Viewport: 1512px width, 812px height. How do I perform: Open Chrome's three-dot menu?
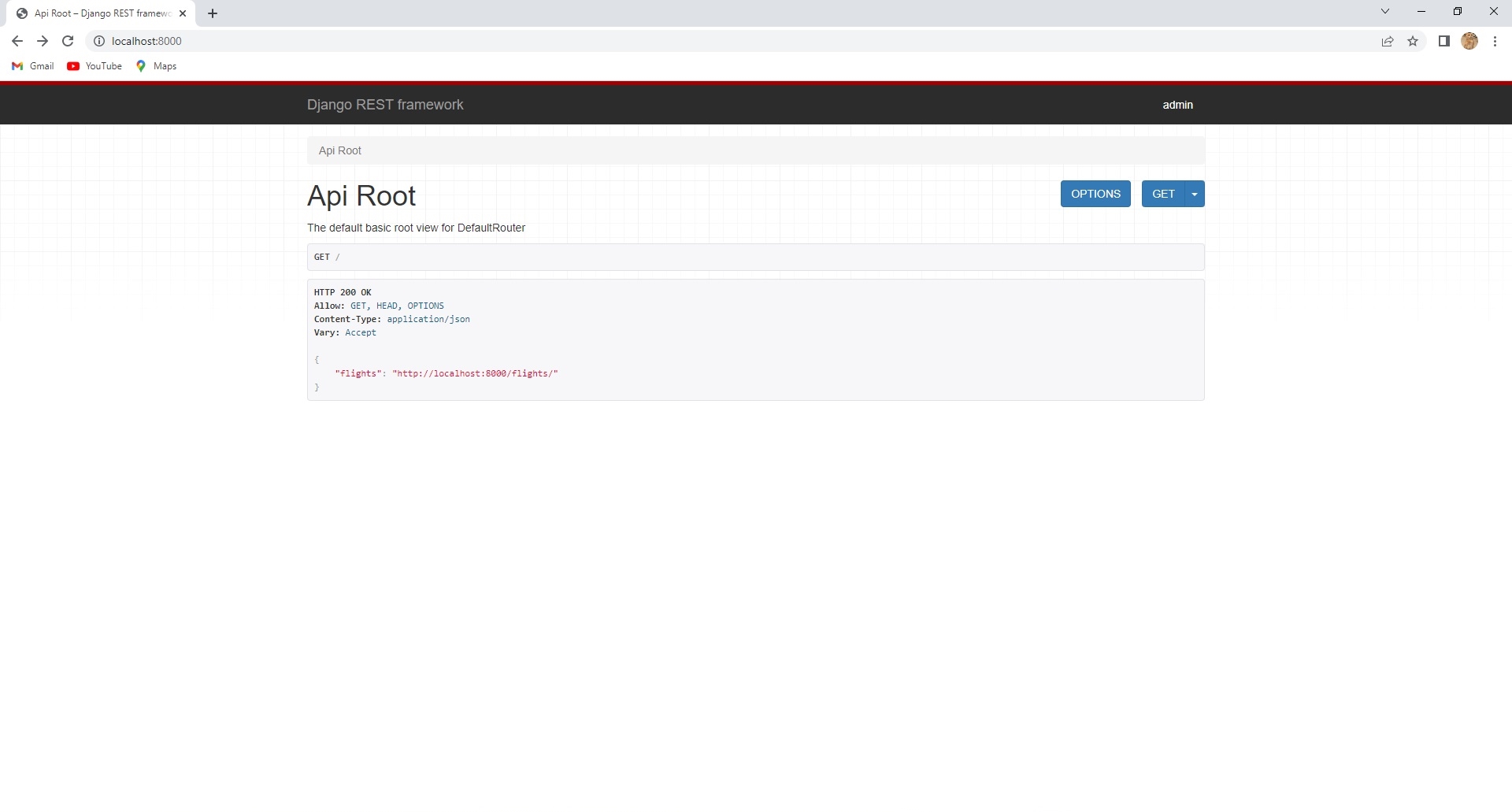[x=1495, y=41]
